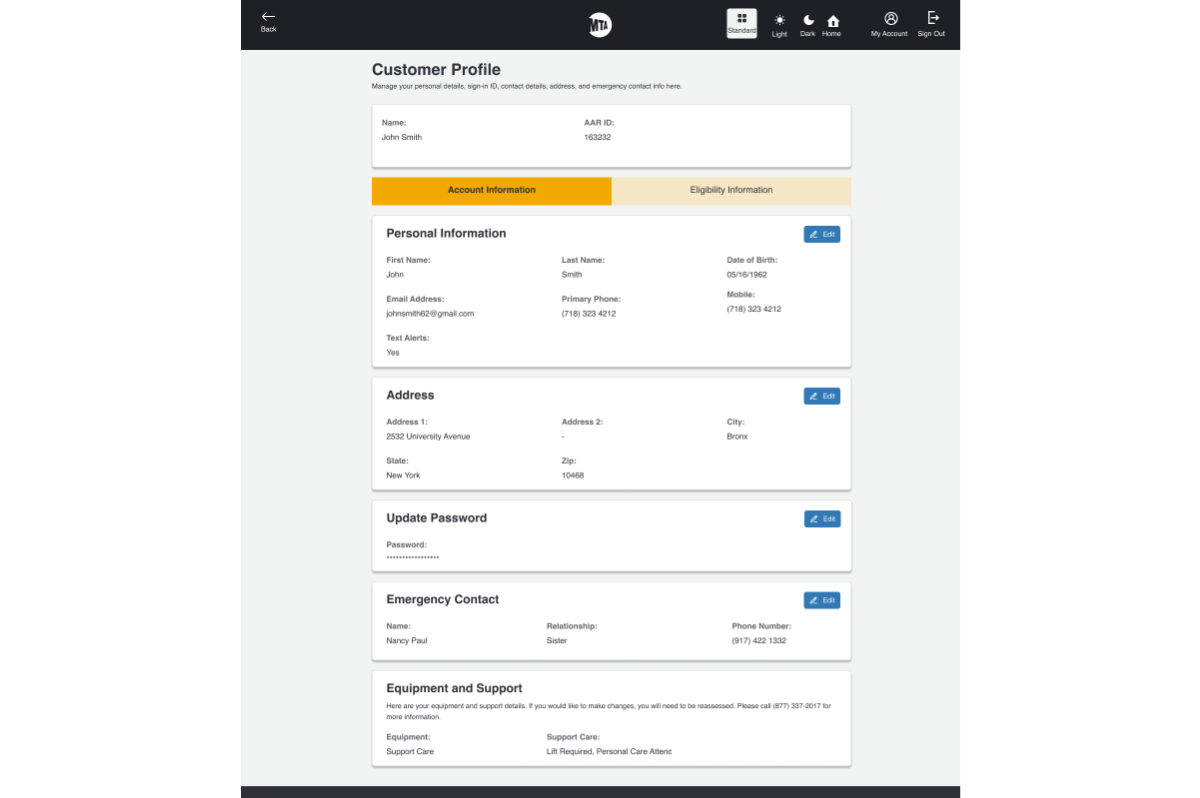Click the masked password value
Viewport: 1200px width, 798px height.
[x=413, y=558]
